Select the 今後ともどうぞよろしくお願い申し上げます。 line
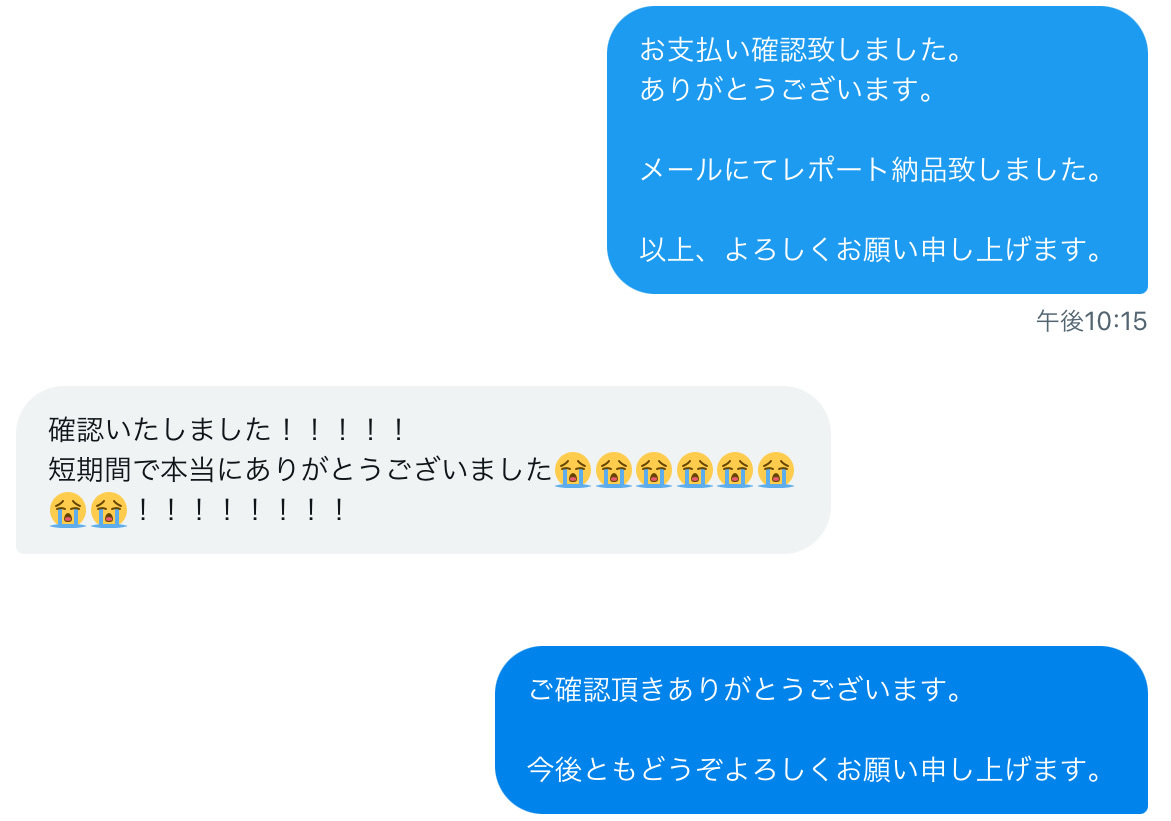This screenshot has height=821, width=1171. click(x=816, y=769)
